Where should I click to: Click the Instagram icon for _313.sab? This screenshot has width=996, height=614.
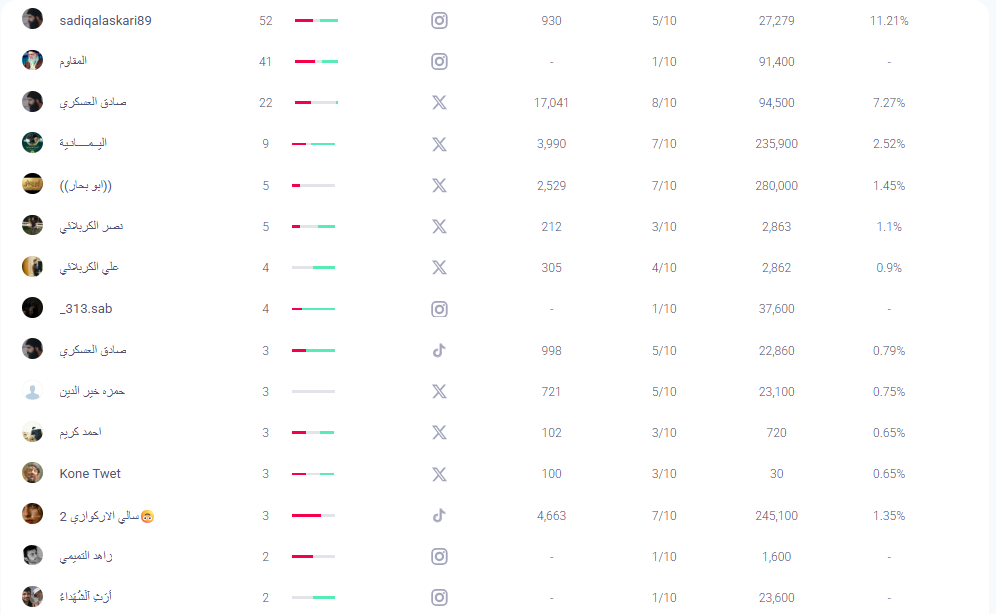coord(439,309)
